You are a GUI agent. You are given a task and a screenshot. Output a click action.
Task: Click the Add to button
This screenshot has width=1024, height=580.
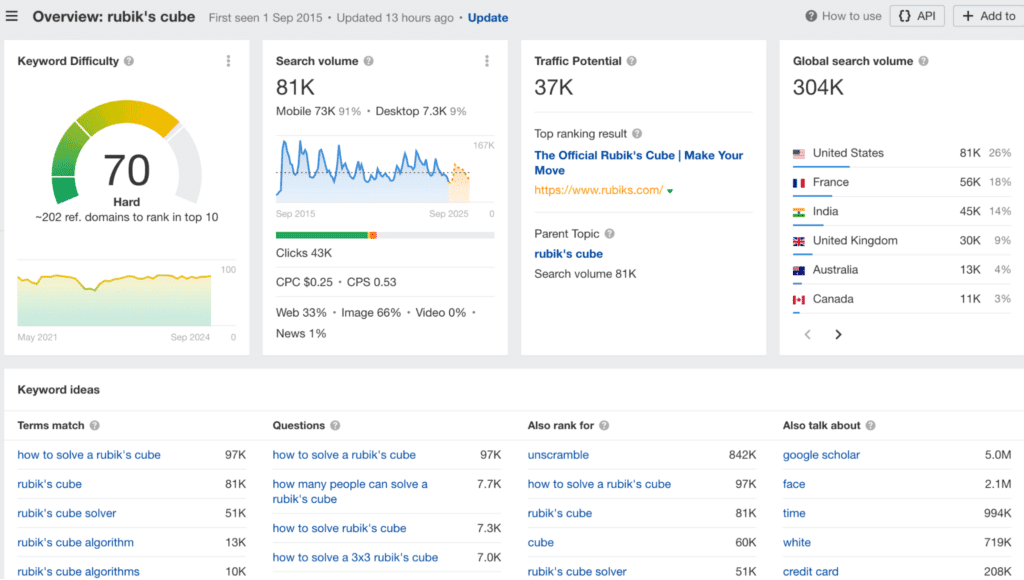click(x=989, y=16)
